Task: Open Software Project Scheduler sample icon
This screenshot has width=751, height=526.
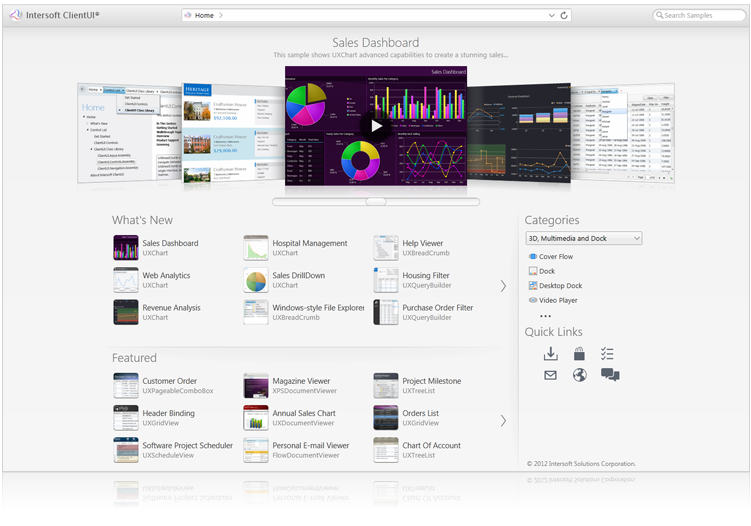Action: 126,450
